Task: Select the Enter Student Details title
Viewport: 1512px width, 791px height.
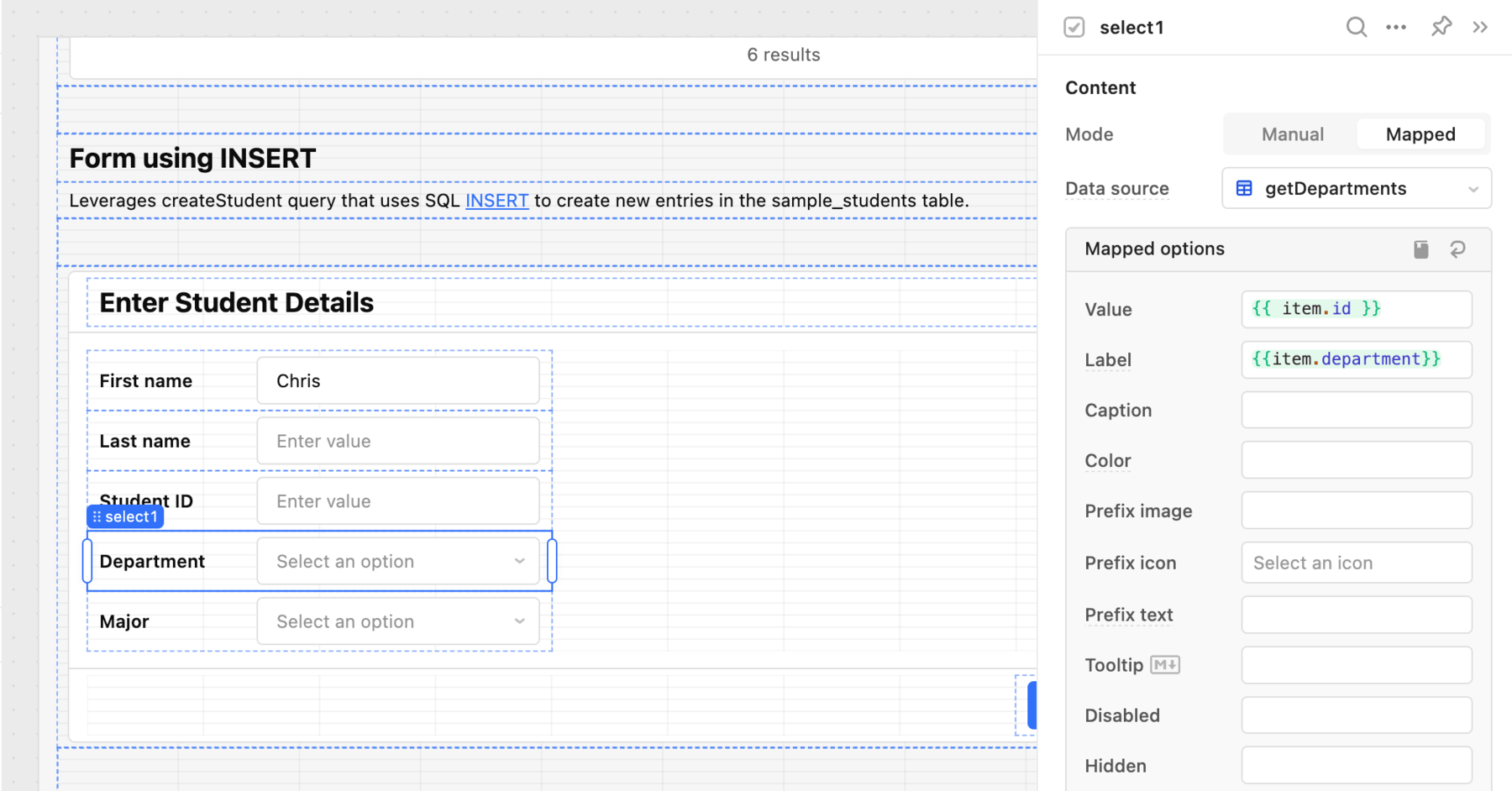Action: pyautogui.click(x=236, y=302)
